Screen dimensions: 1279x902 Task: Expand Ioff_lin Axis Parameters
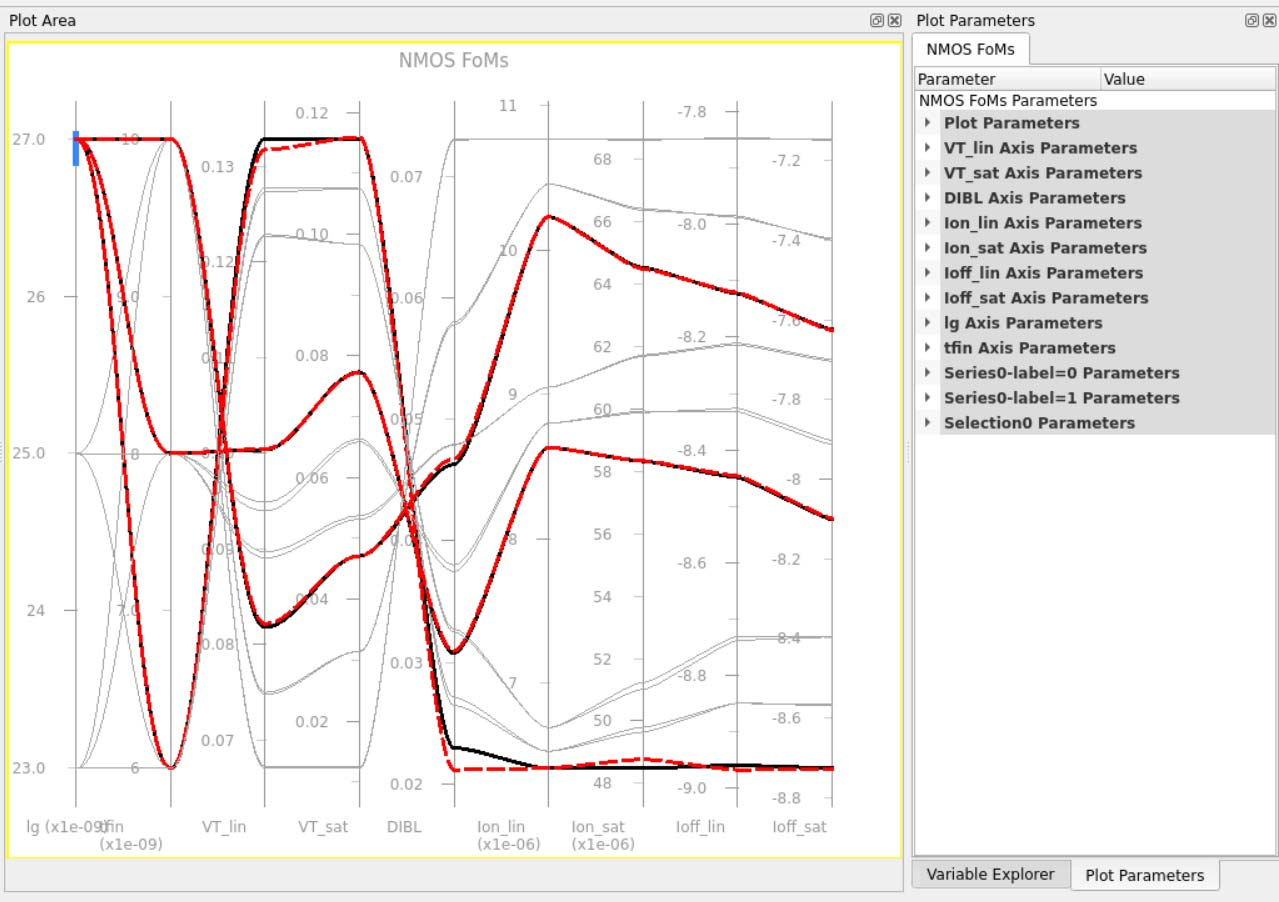tap(928, 273)
